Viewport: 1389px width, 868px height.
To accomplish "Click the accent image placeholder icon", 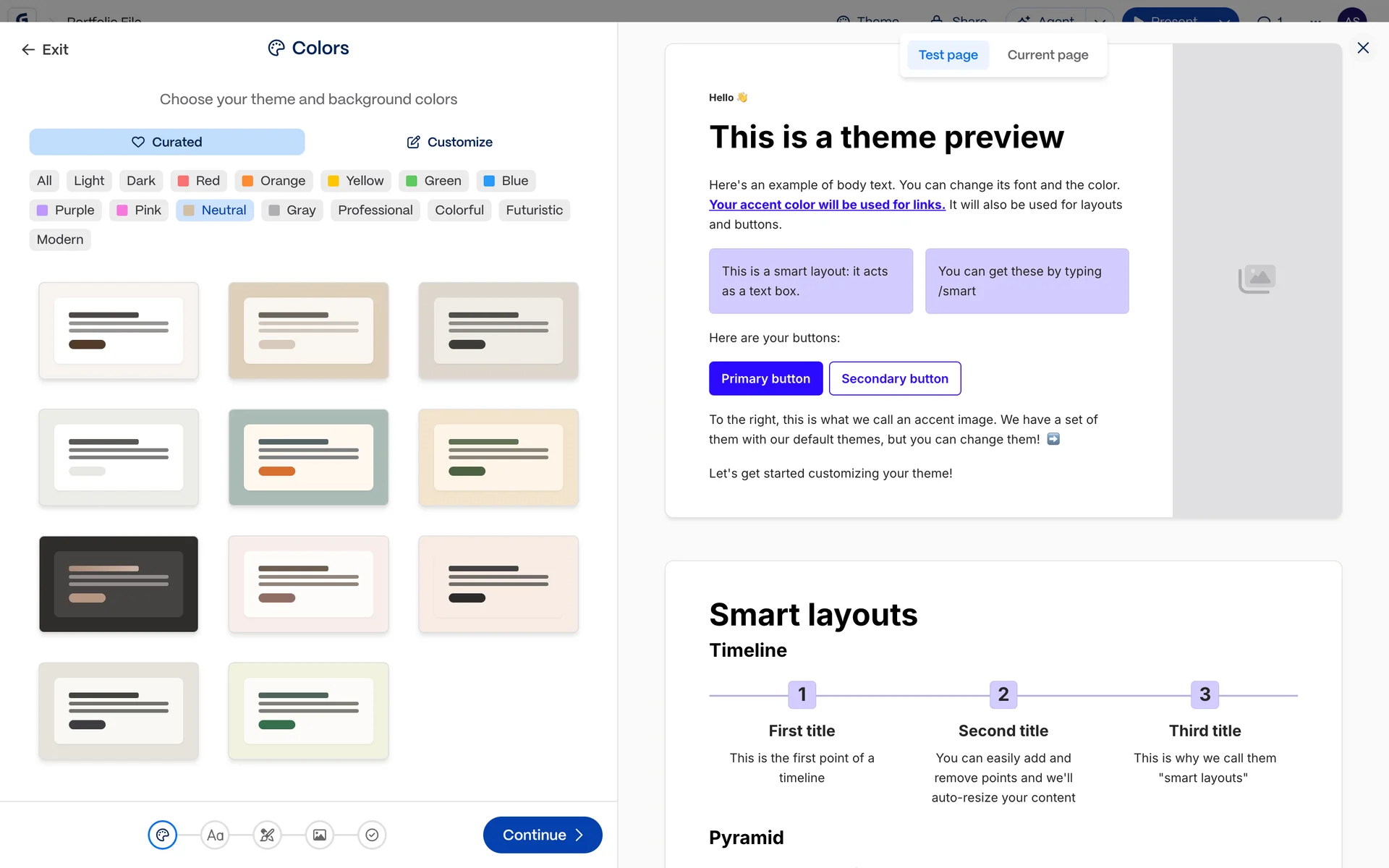I will (1257, 278).
